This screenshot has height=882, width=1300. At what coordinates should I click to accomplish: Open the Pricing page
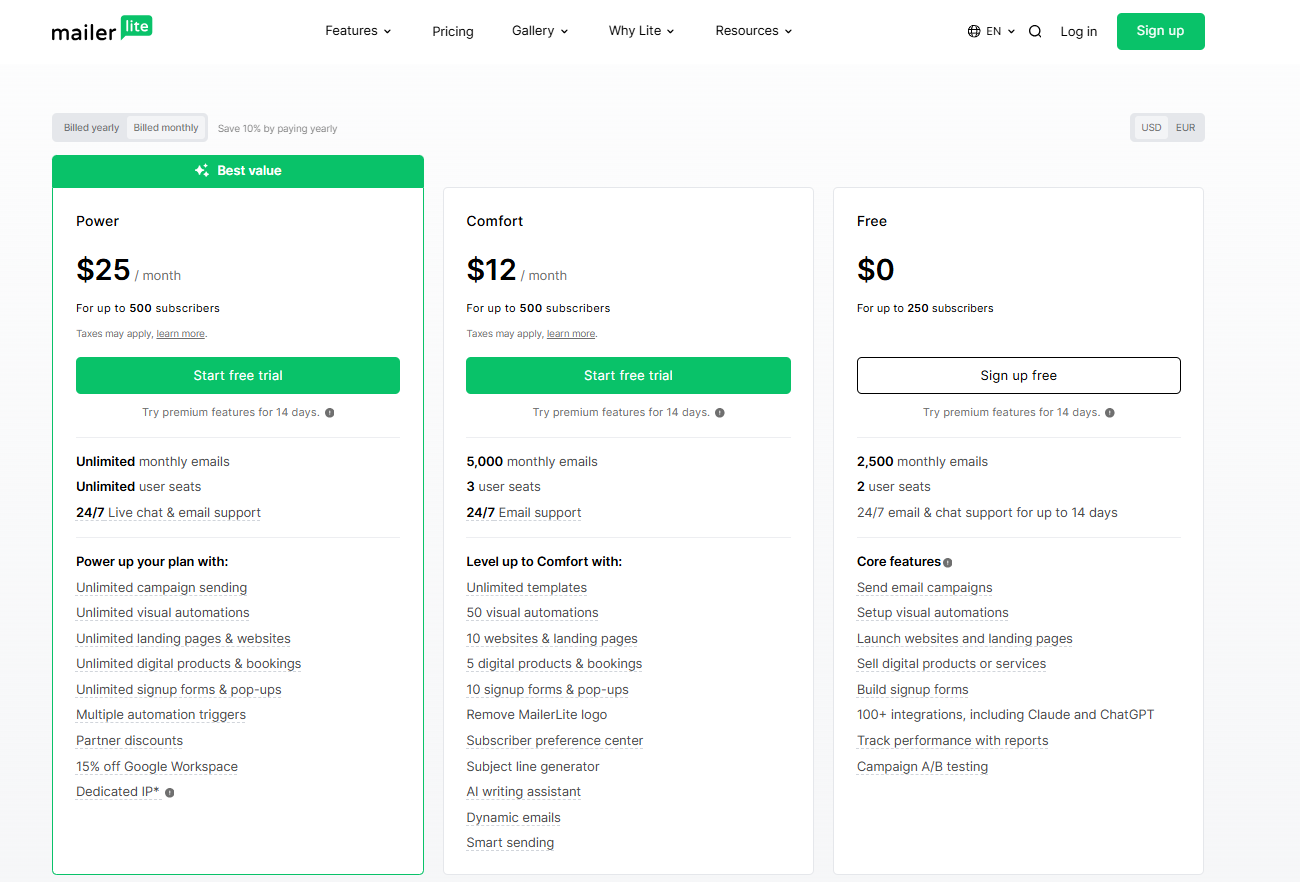pos(453,31)
